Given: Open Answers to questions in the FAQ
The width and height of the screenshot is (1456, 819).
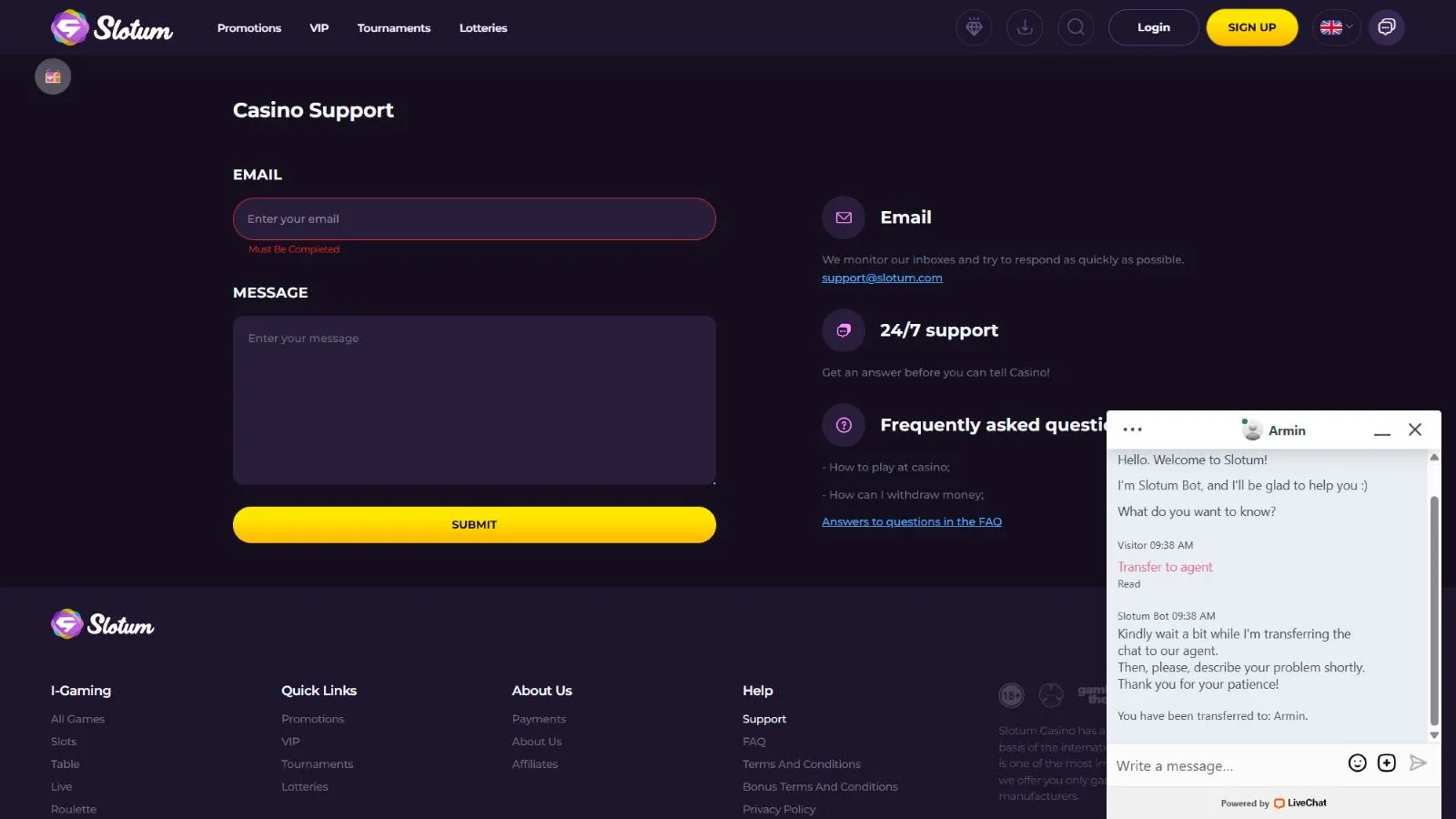Looking at the screenshot, I should (912, 522).
